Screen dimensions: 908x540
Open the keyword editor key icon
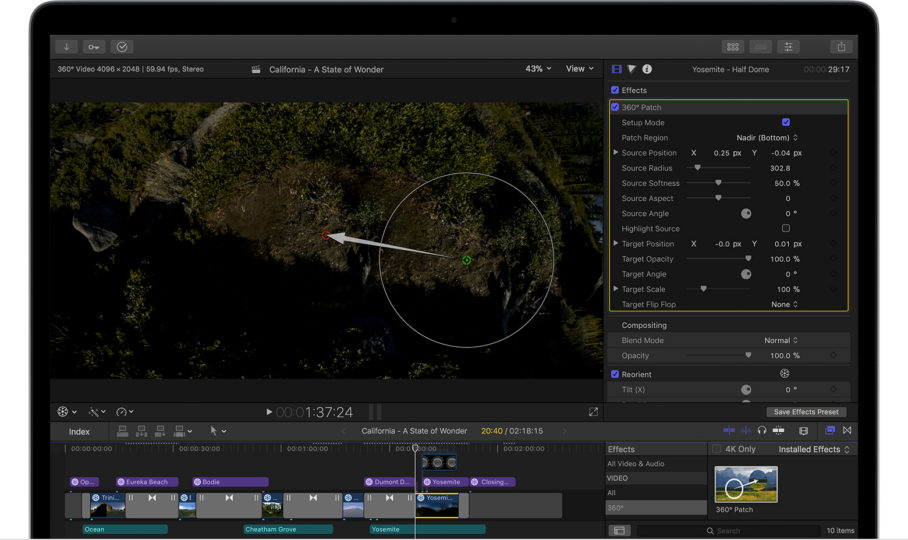coord(94,47)
